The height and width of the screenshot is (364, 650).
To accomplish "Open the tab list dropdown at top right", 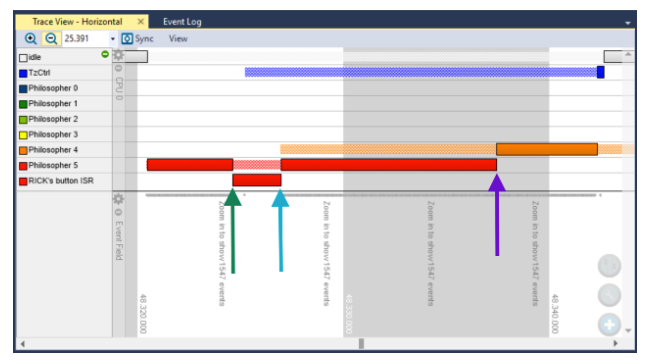I will [x=628, y=23].
